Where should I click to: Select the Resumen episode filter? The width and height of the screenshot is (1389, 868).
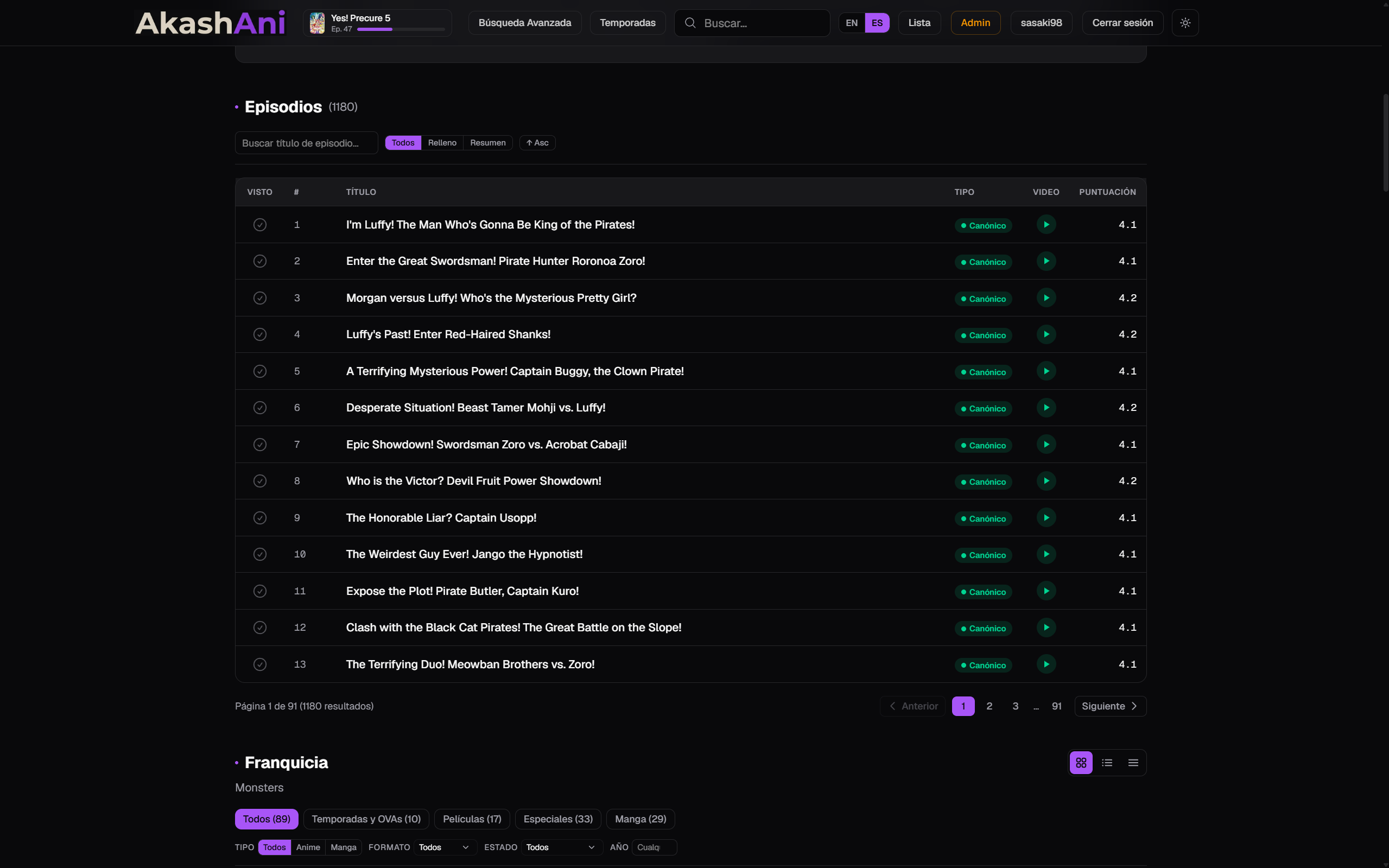pos(487,143)
